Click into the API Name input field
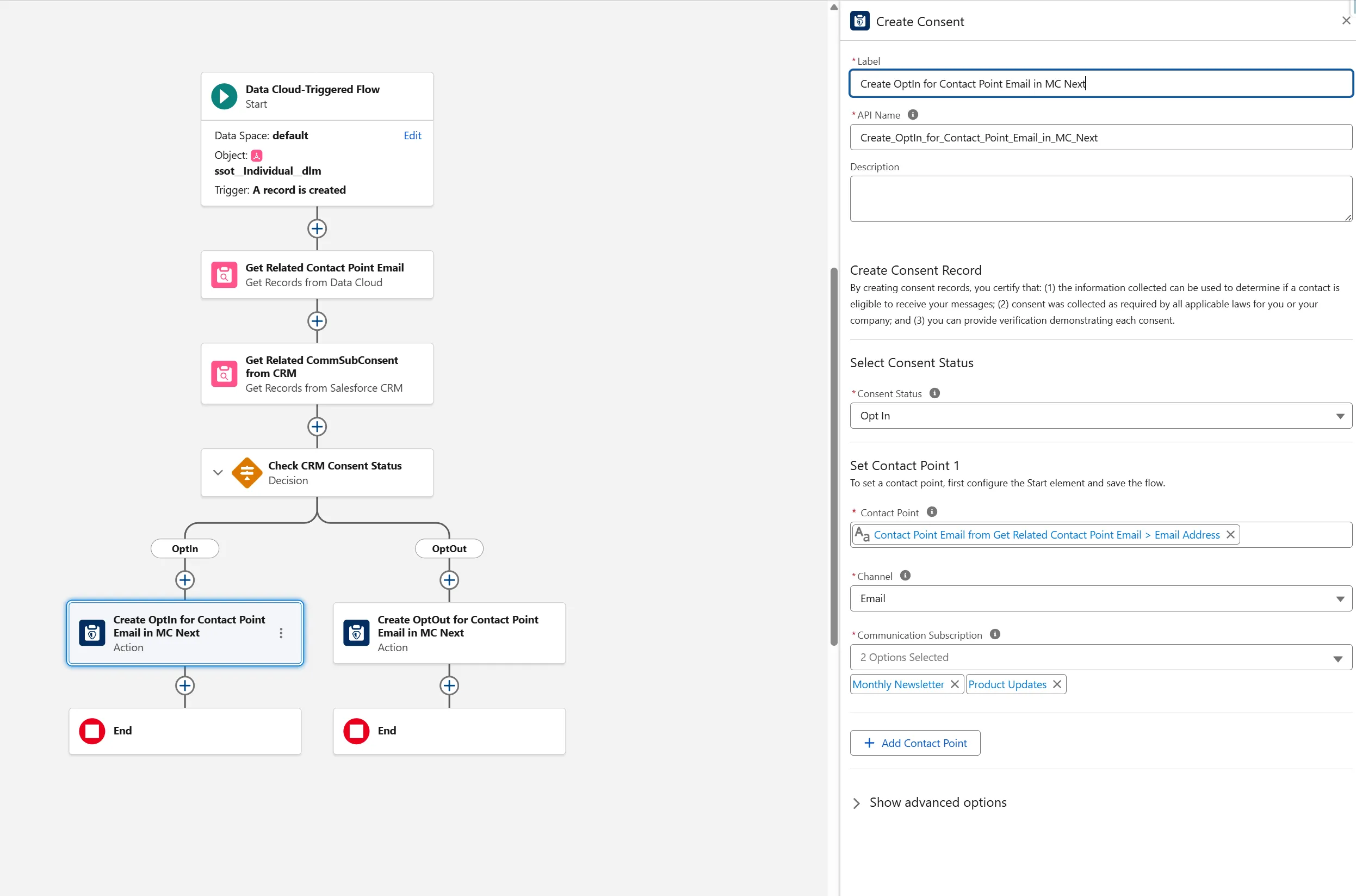The width and height of the screenshot is (1356, 896). pyautogui.click(x=1101, y=138)
